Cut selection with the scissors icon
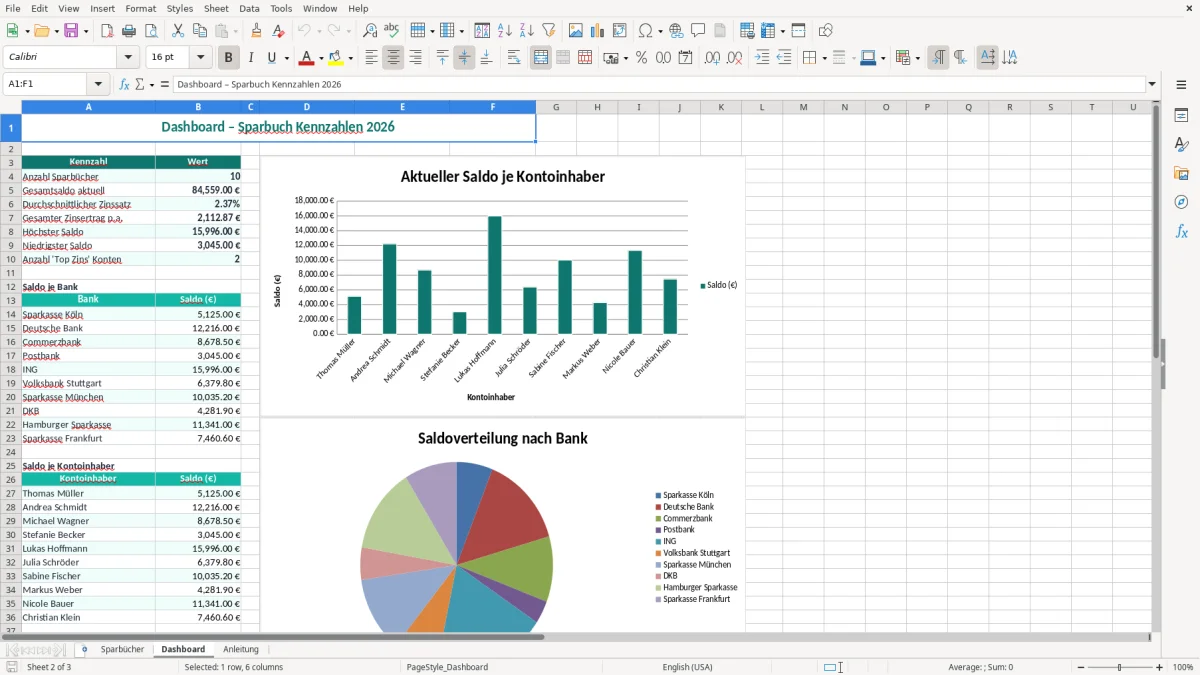The image size is (1200, 675). [178, 31]
